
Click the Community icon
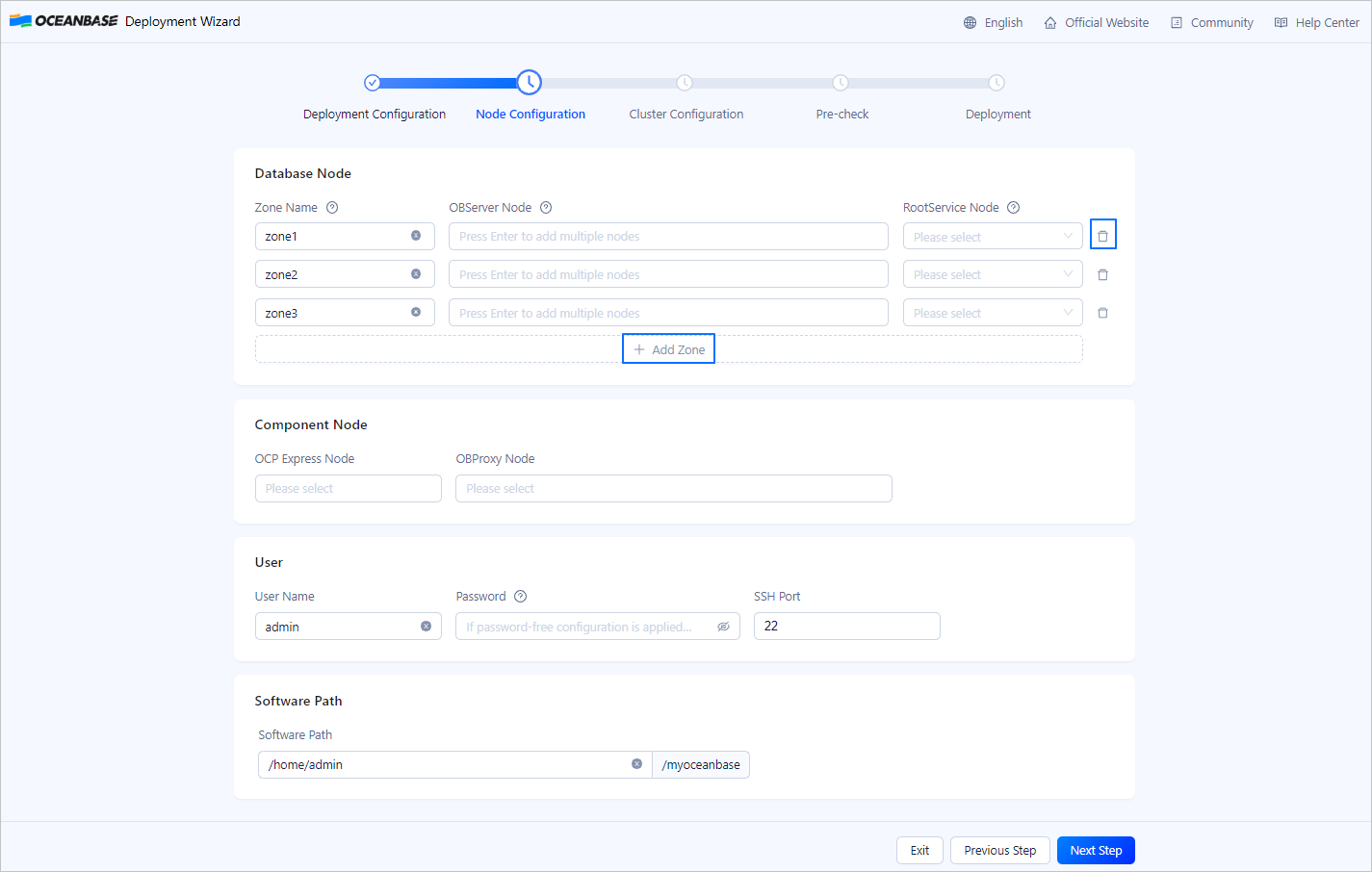point(1177,22)
